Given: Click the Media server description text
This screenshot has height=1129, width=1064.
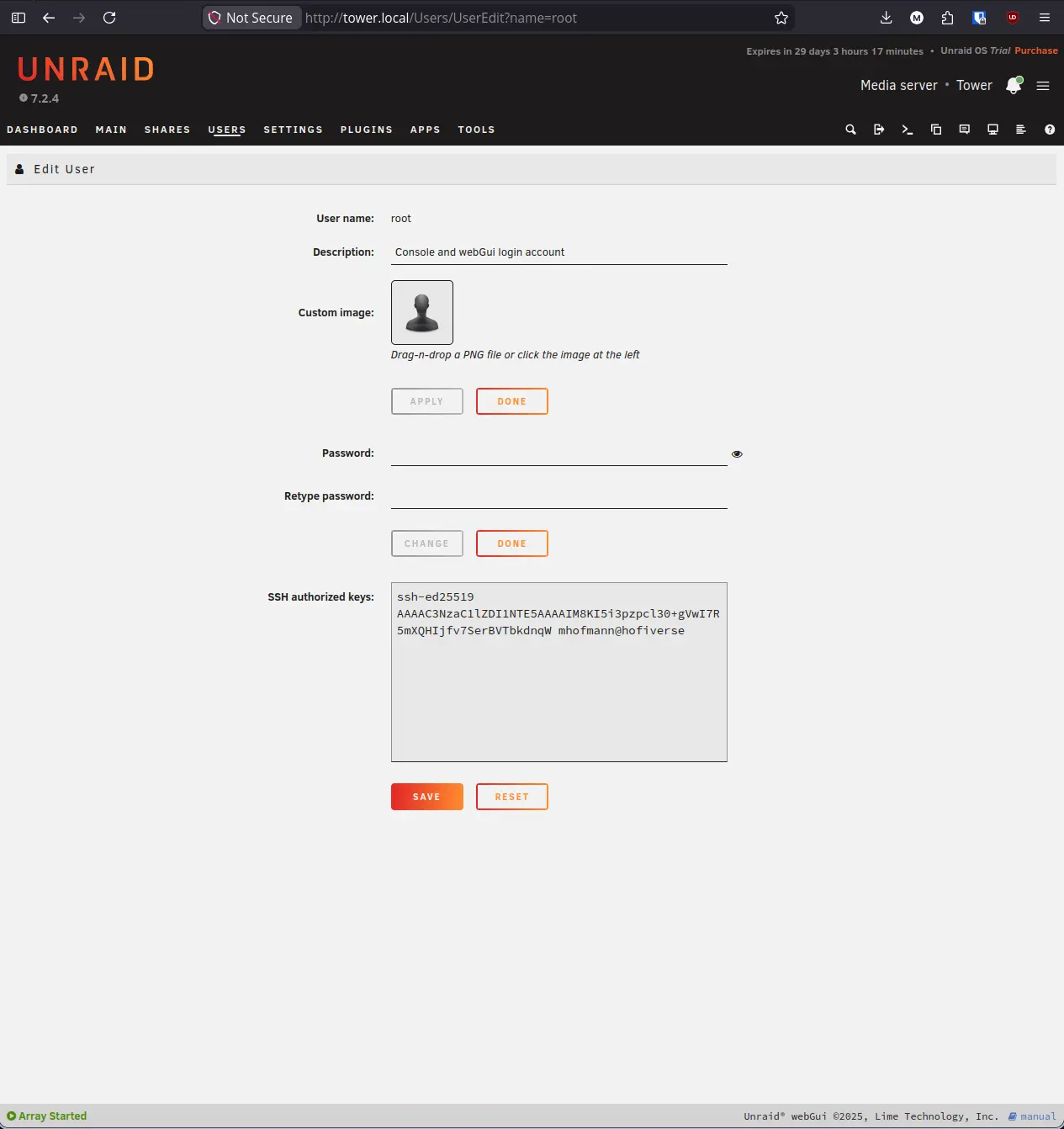Looking at the screenshot, I should click(898, 86).
